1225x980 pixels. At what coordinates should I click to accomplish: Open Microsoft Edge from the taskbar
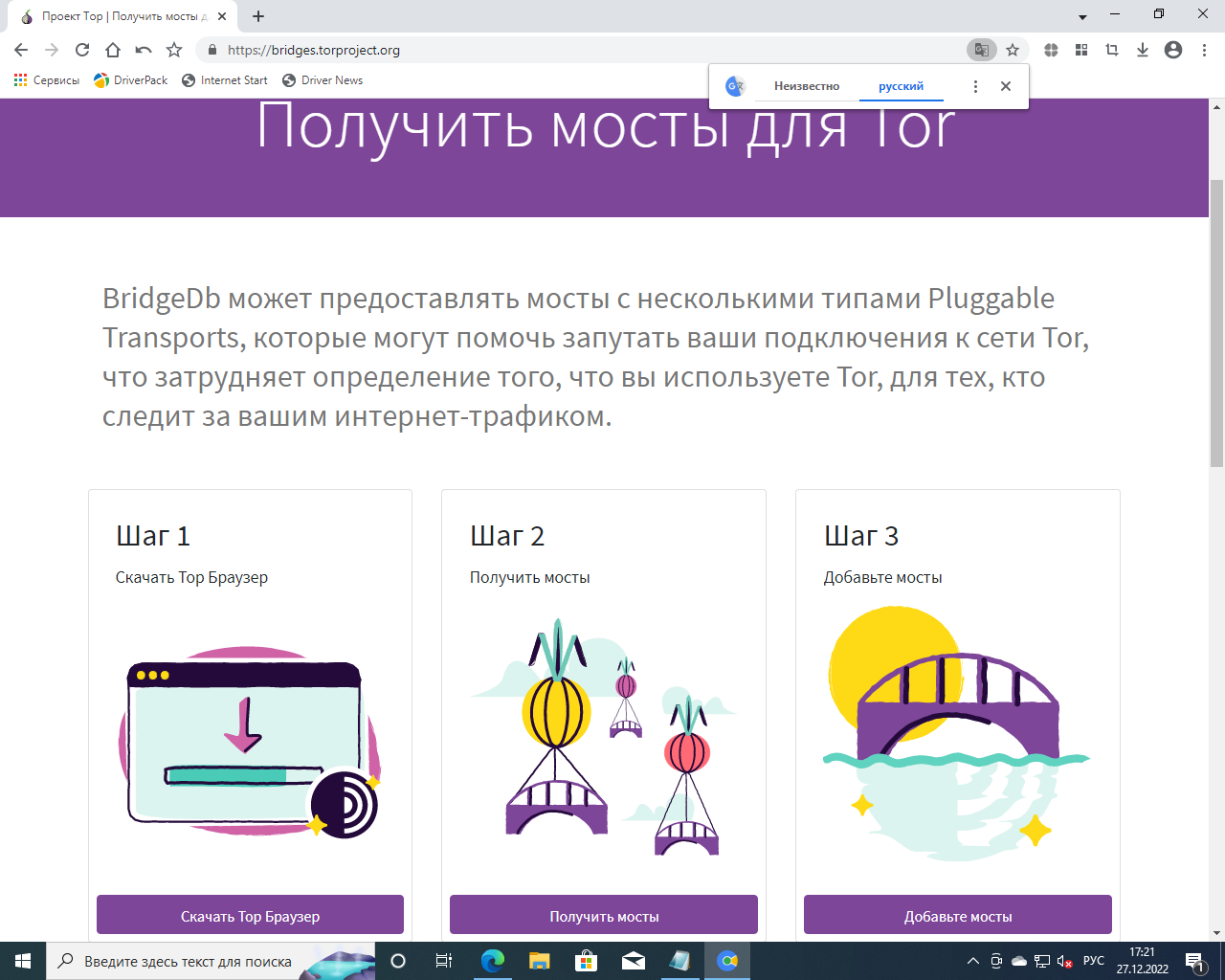click(x=492, y=960)
